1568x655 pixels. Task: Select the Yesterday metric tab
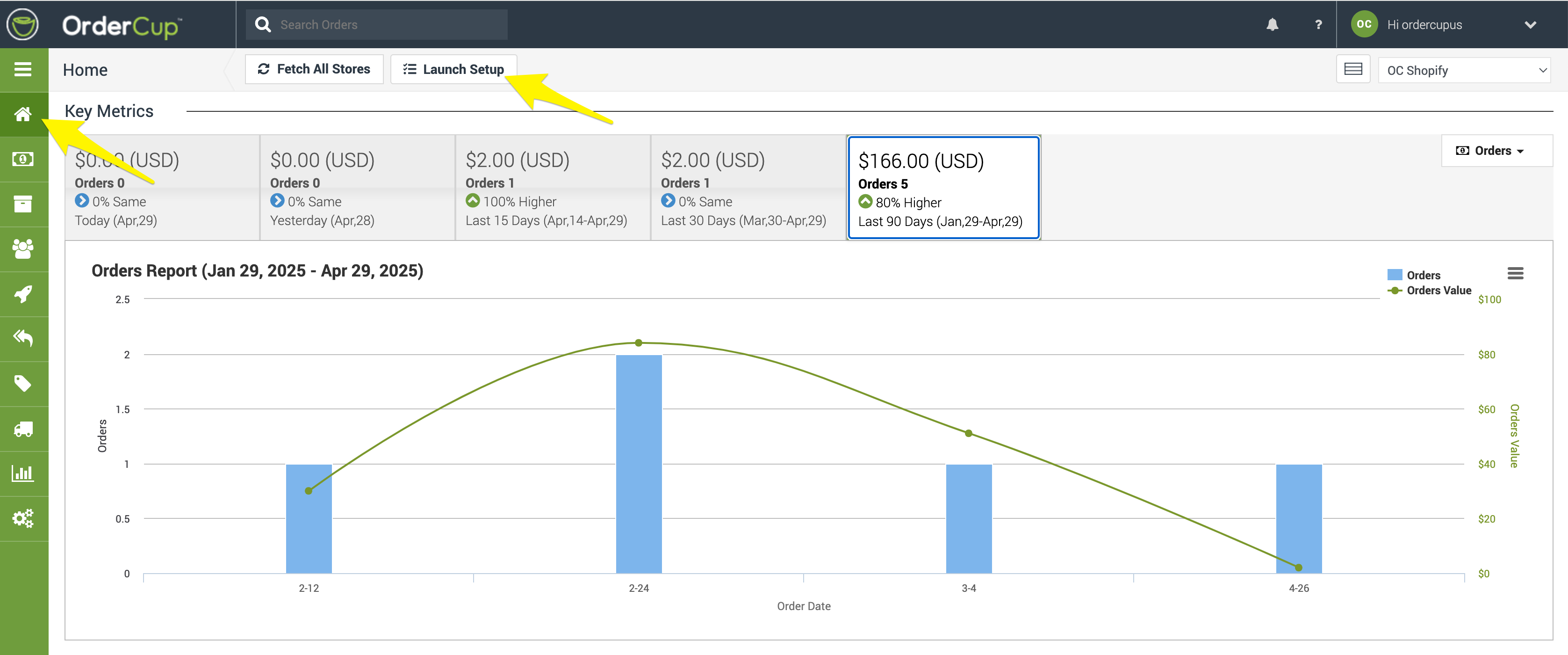click(x=357, y=188)
